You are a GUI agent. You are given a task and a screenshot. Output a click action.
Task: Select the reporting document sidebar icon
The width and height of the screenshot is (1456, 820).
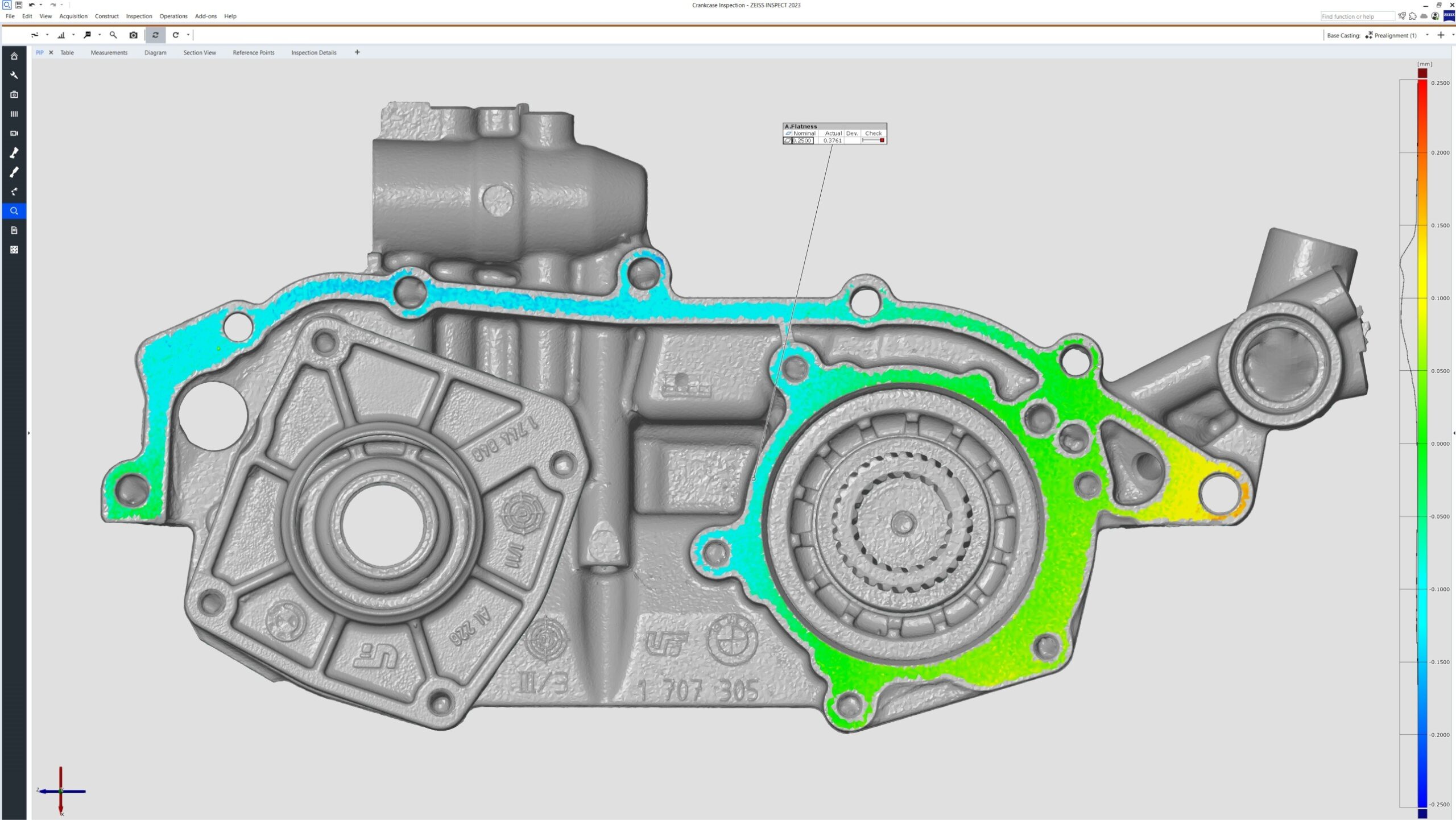click(14, 230)
